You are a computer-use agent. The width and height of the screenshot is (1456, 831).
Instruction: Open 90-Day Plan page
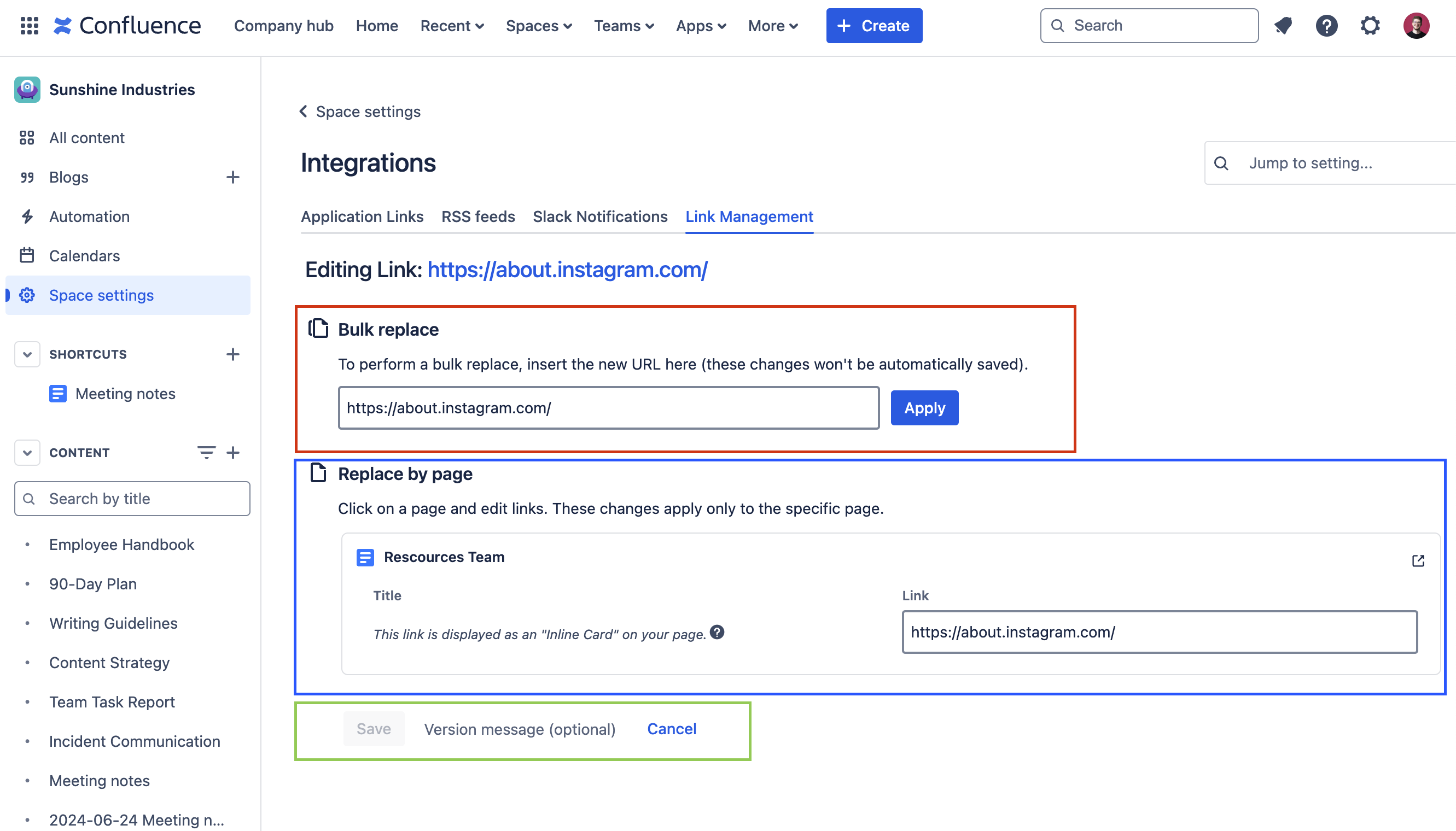[x=92, y=584]
